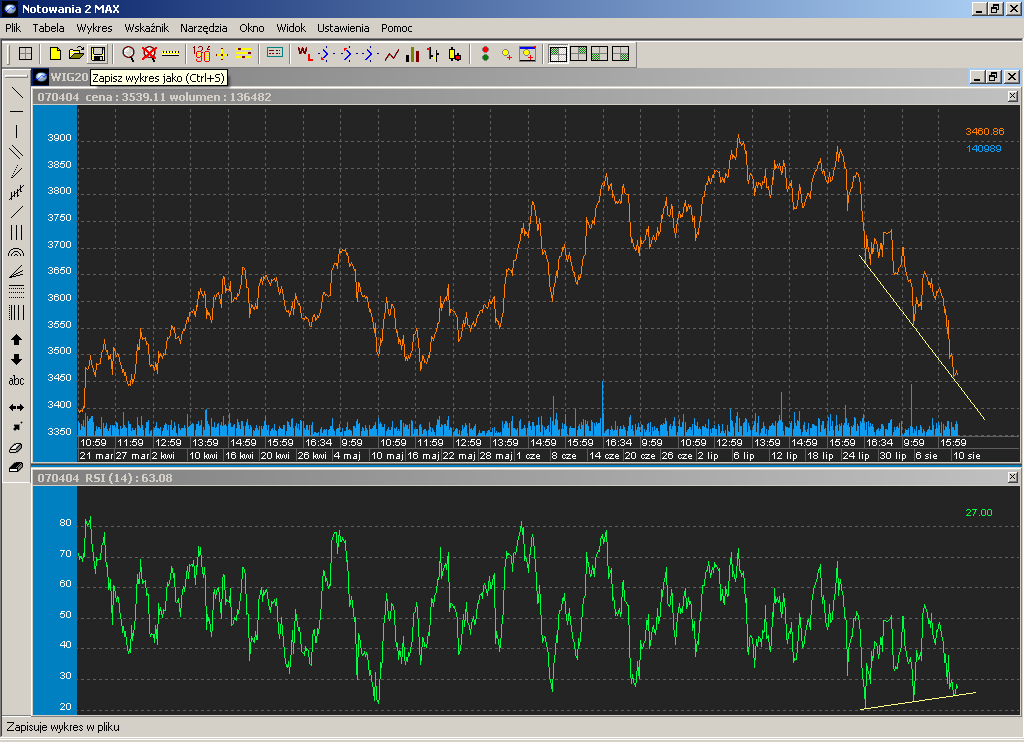
Task: Close the RSI (14) indicator panel
Action: click(1012, 478)
